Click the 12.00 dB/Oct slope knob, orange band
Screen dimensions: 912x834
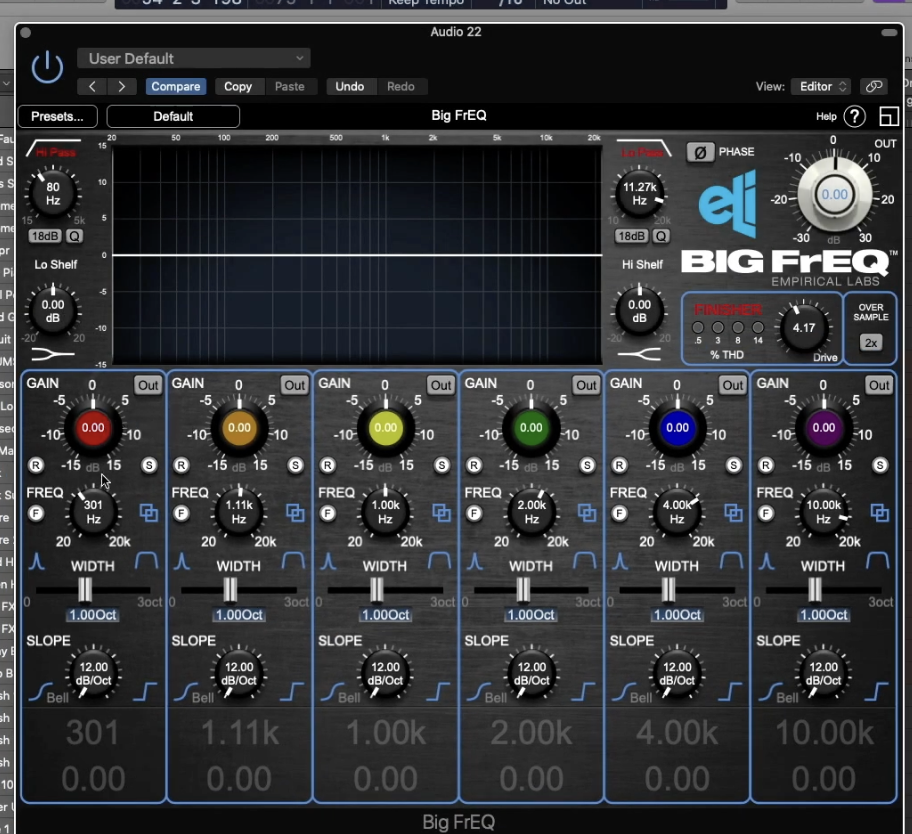(239, 673)
